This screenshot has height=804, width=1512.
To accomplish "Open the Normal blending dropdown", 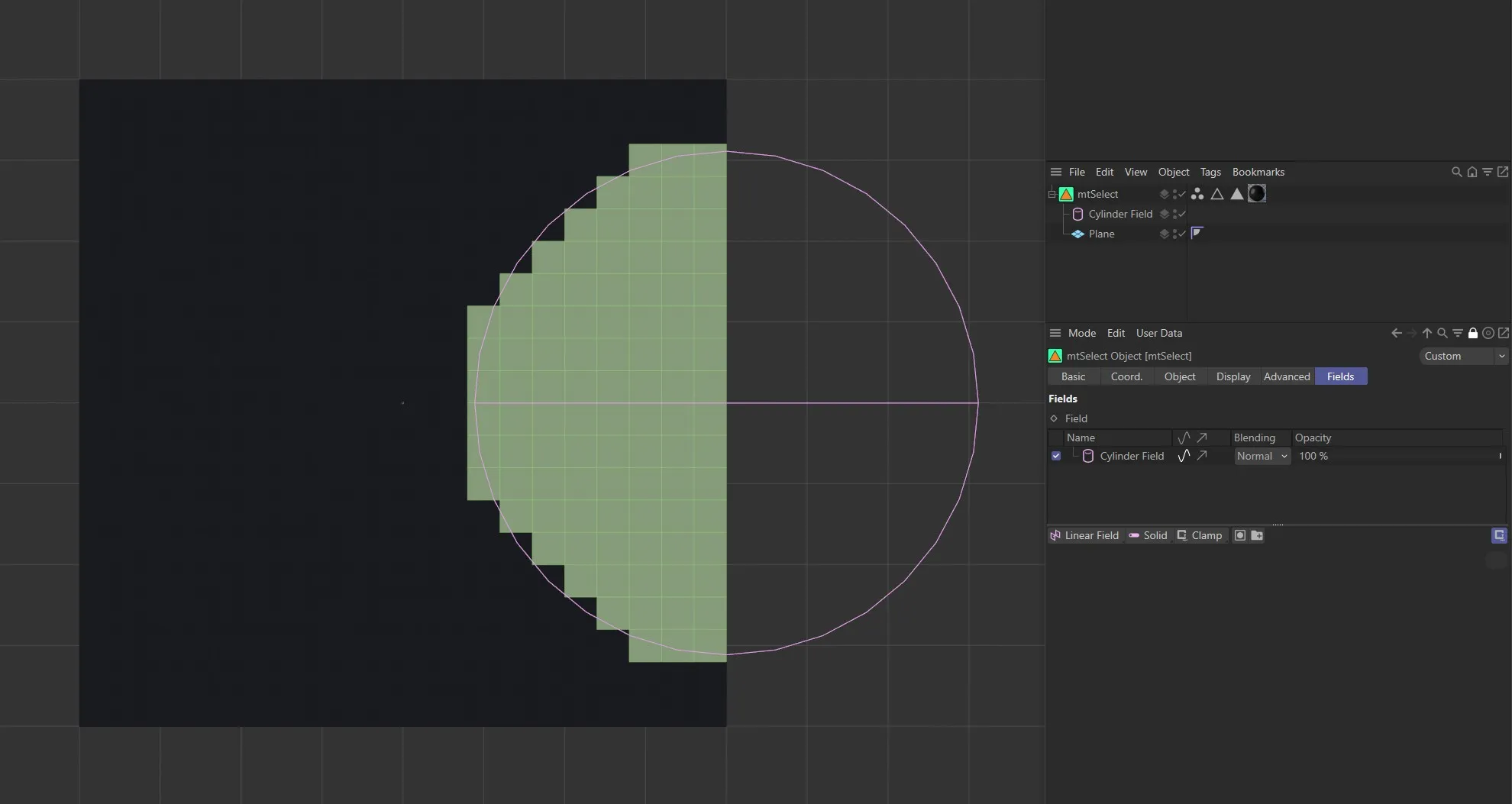I will click(1262, 456).
